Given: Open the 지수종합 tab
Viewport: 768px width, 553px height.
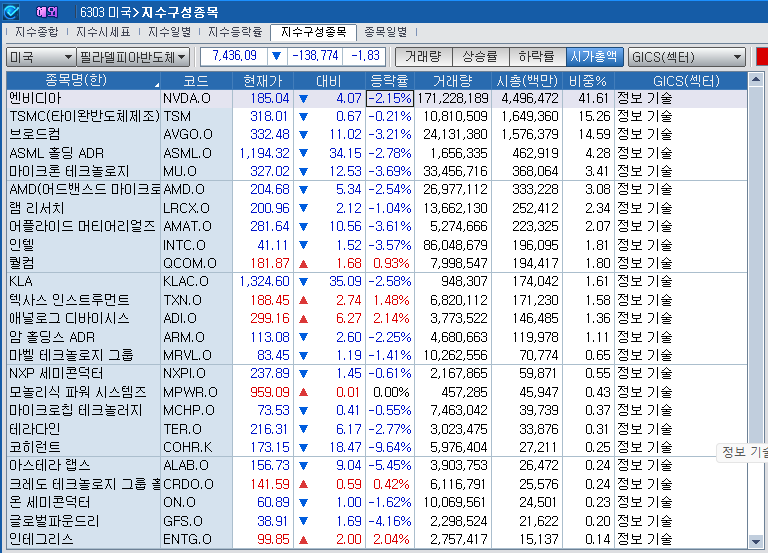Looking at the screenshot, I should pos(37,32).
